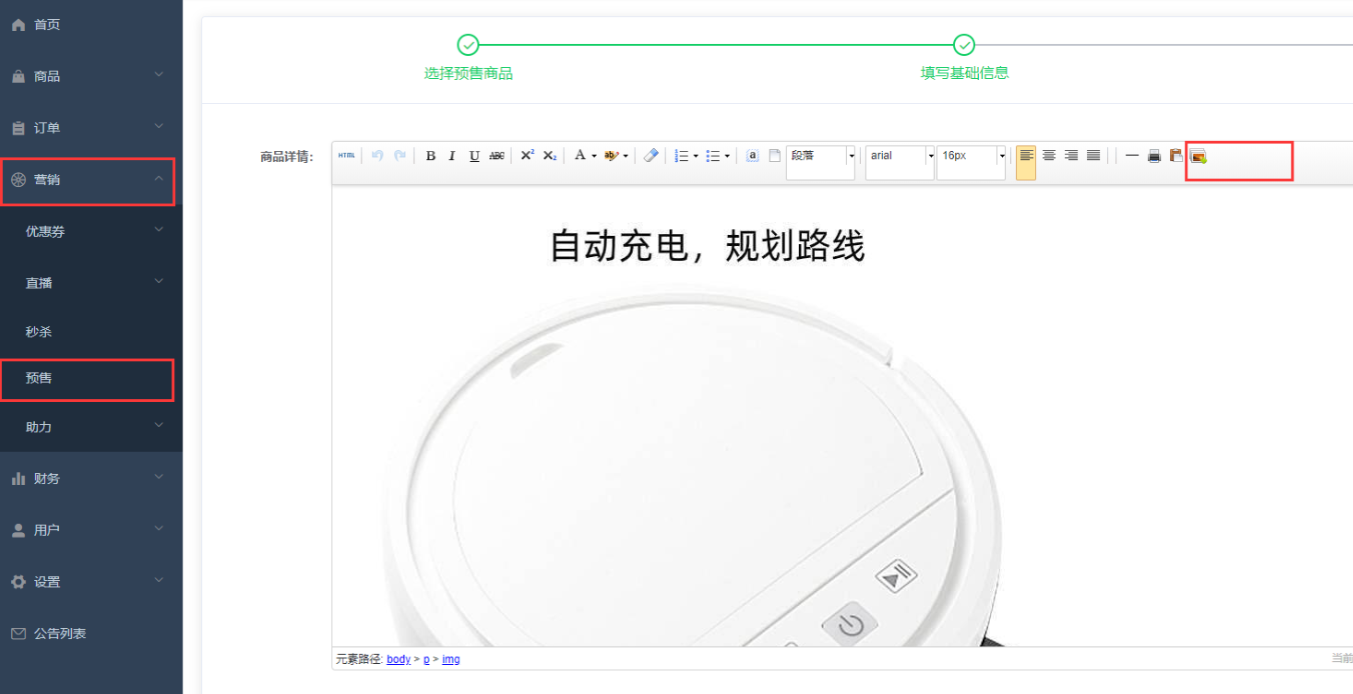This screenshot has height=694, width=1353.
Task: Open paragraph format combo box
Action: [821, 162]
